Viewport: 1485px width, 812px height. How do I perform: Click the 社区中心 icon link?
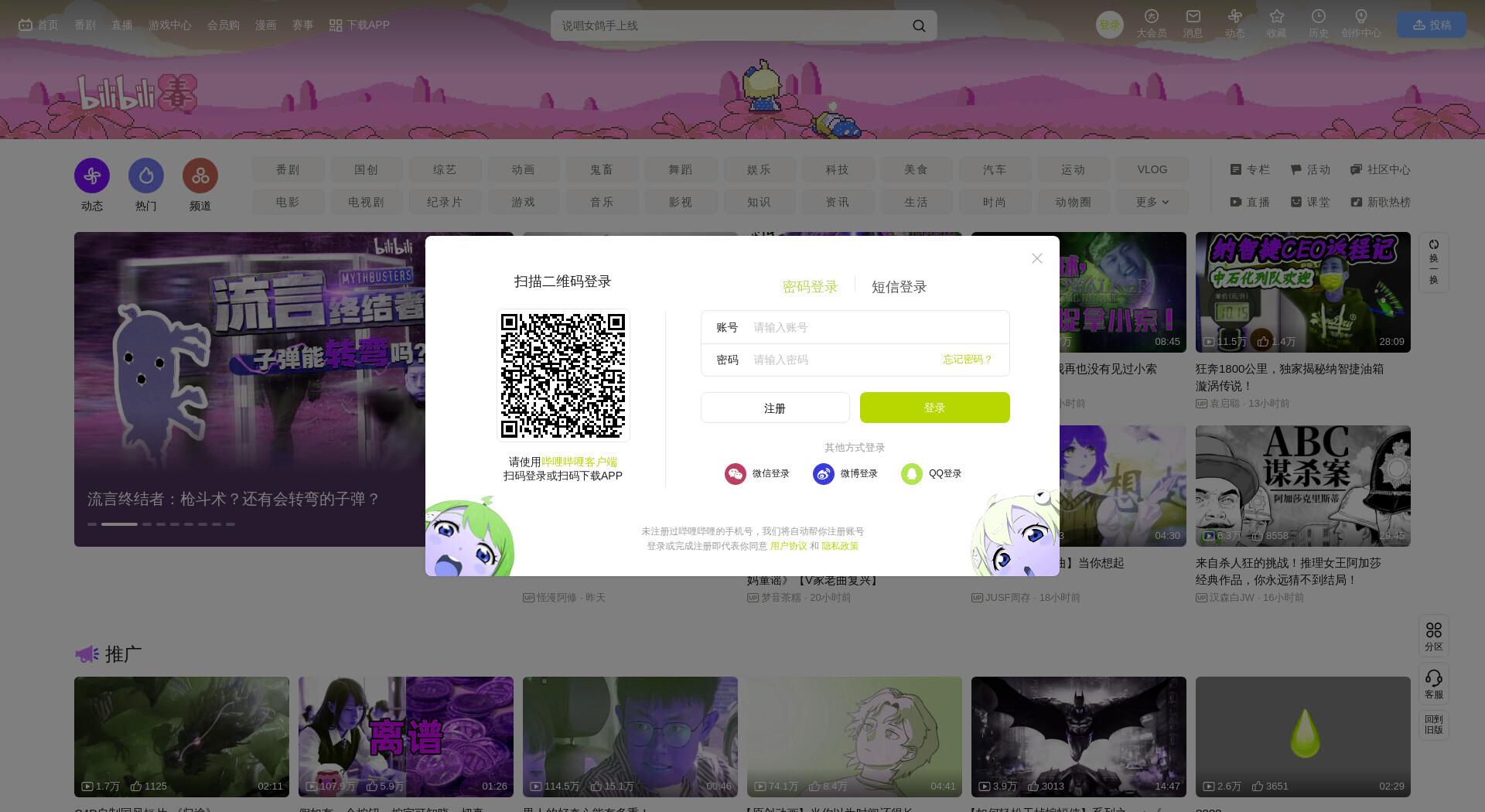click(1380, 169)
